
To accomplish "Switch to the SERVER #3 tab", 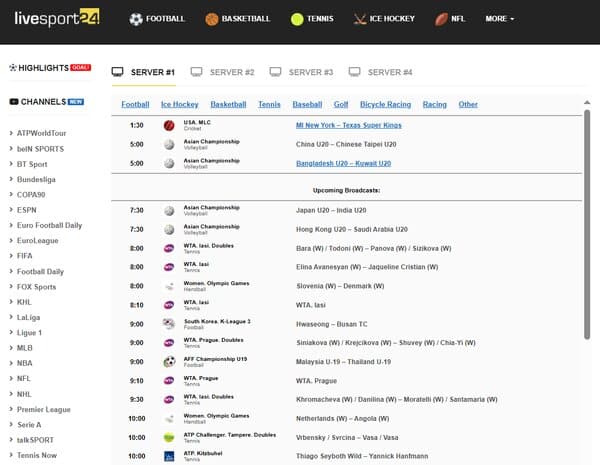I will [x=302, y=72].
